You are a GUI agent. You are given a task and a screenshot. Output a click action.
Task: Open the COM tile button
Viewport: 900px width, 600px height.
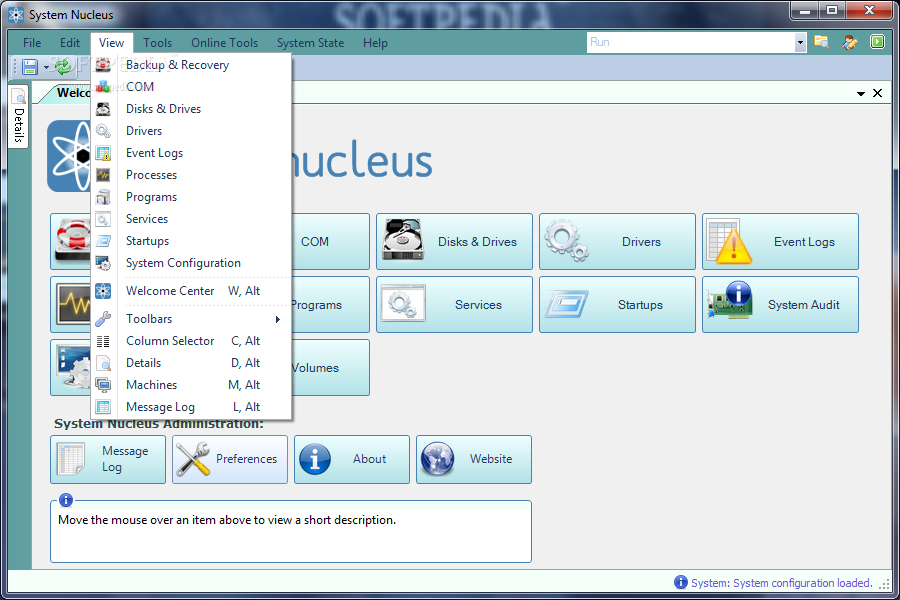point(331,242)
